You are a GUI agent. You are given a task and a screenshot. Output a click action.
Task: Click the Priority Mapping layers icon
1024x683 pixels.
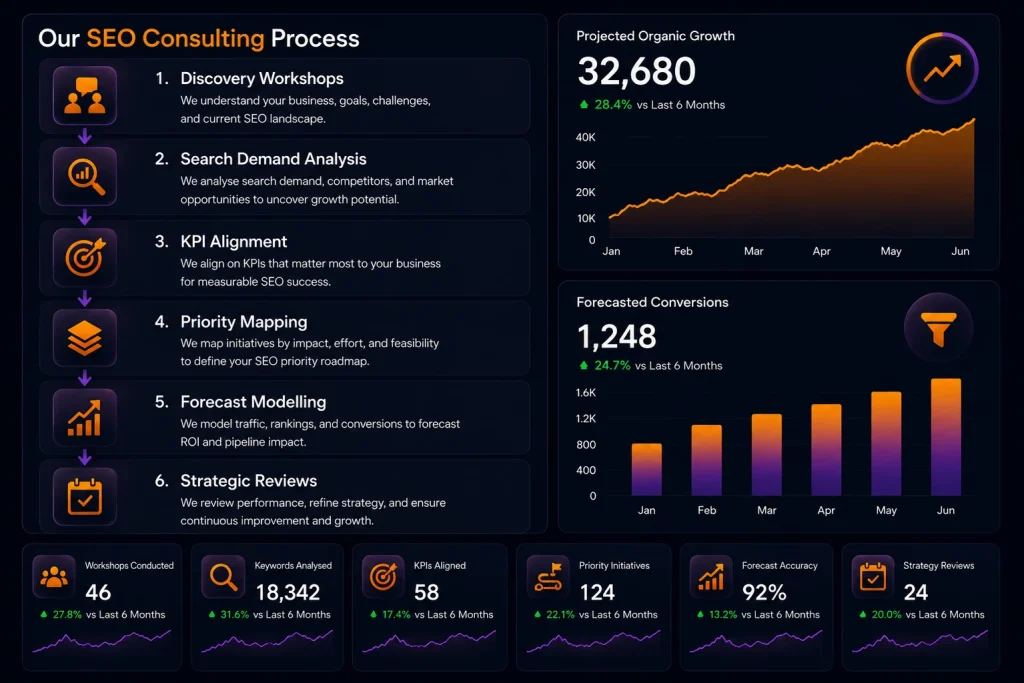[x=85, y=338]
